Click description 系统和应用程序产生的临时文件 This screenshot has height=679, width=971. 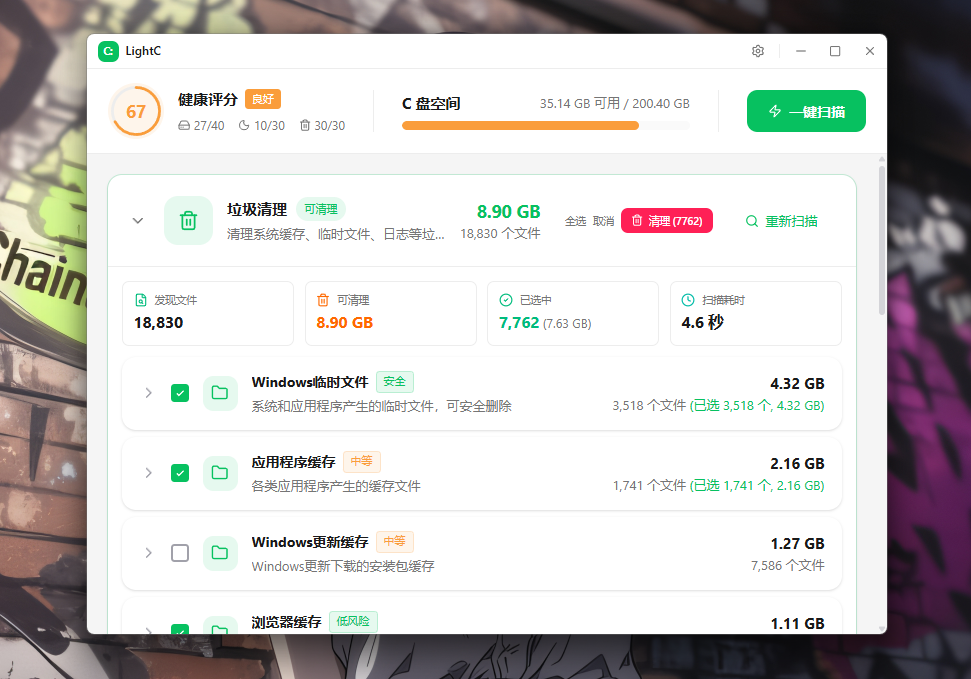point(381,406)
